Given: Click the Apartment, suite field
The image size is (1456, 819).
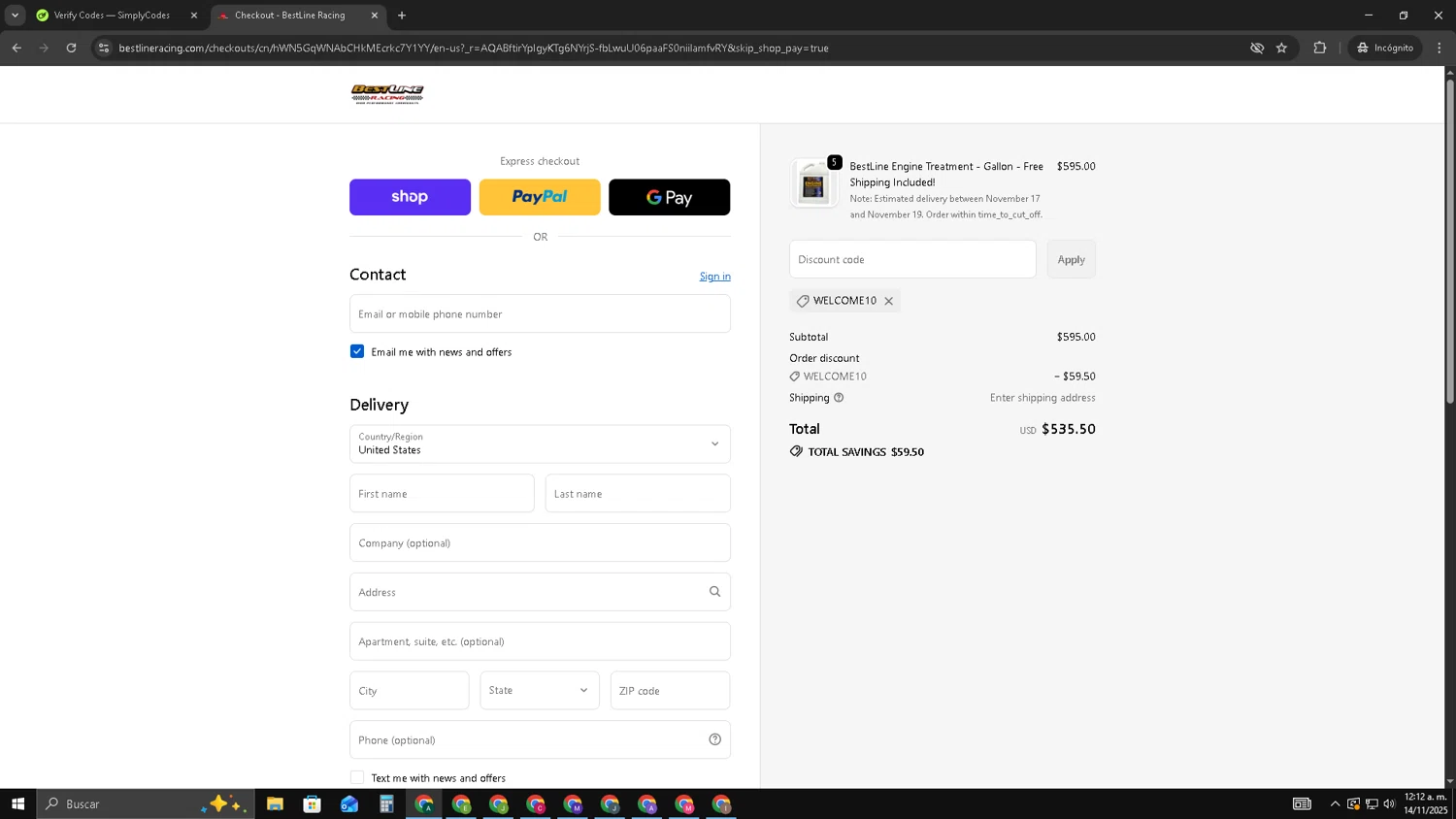Looking at the screenshot, I should click(x=540, y=641).
